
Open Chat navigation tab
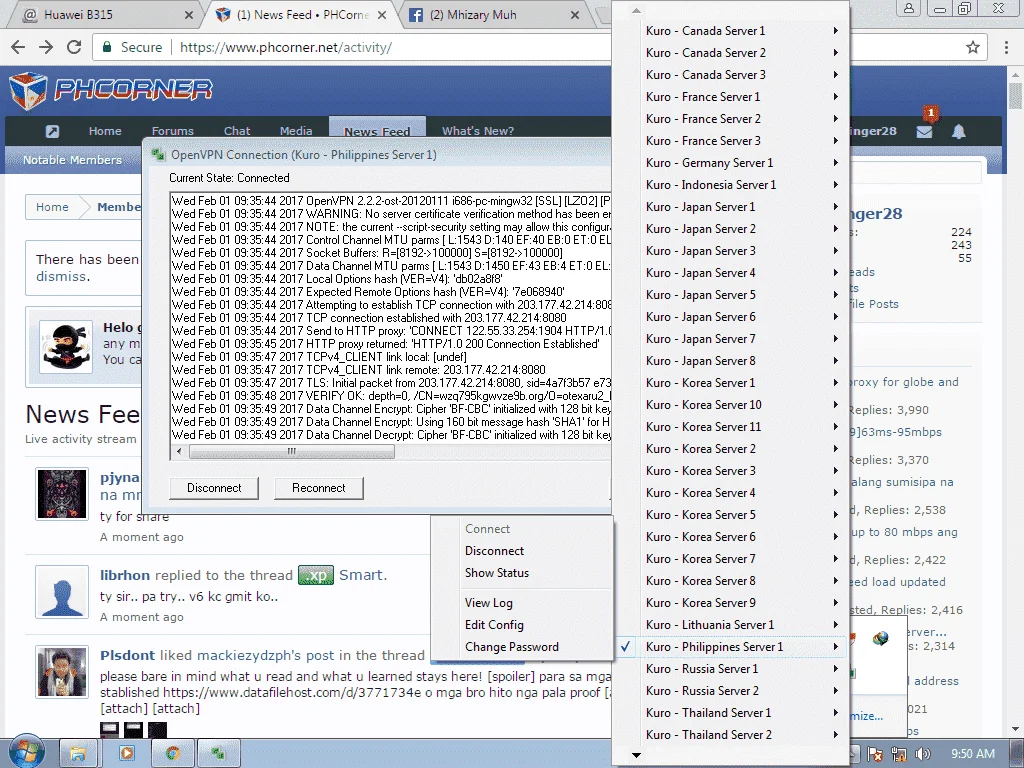(237, 131)
